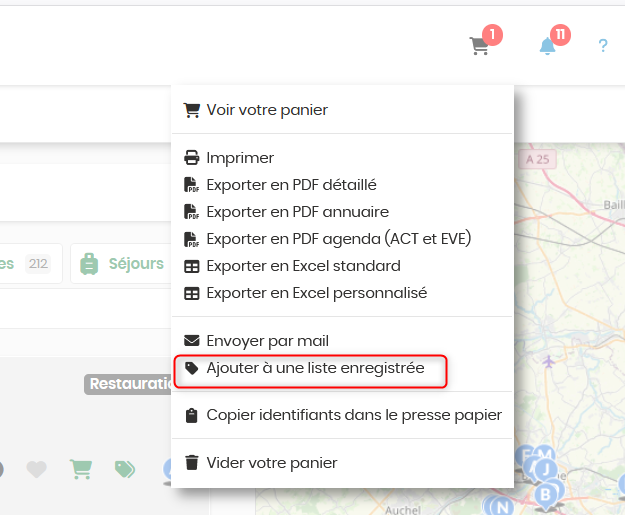The height and width of the screenshot is (515, 625).
Task: Select map marker labeled N
Action: click(x=502, y=507)
